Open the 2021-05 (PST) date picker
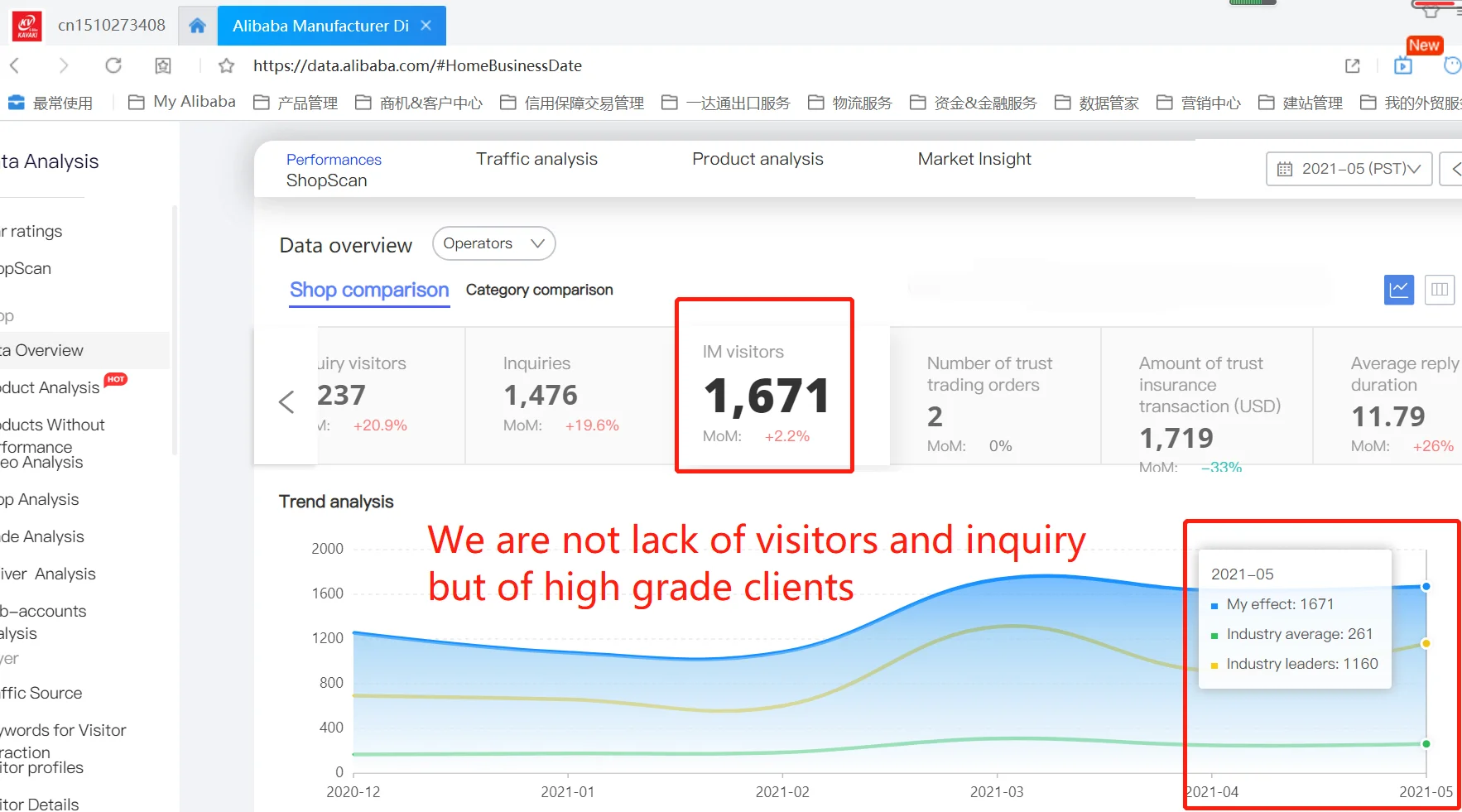 [1349, 169]
